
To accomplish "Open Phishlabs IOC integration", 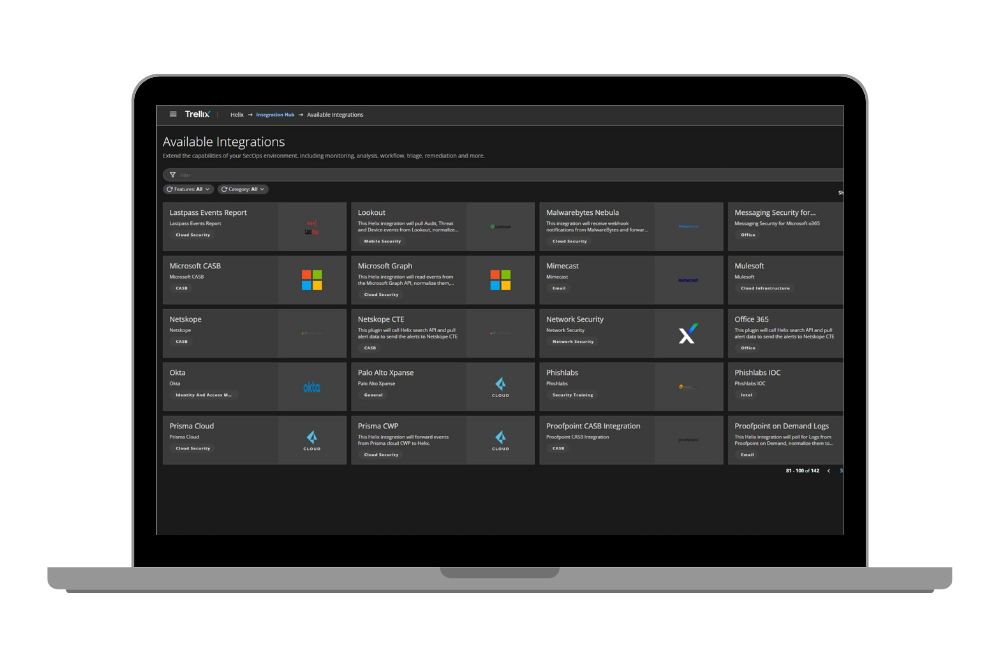I will point(786,387).
